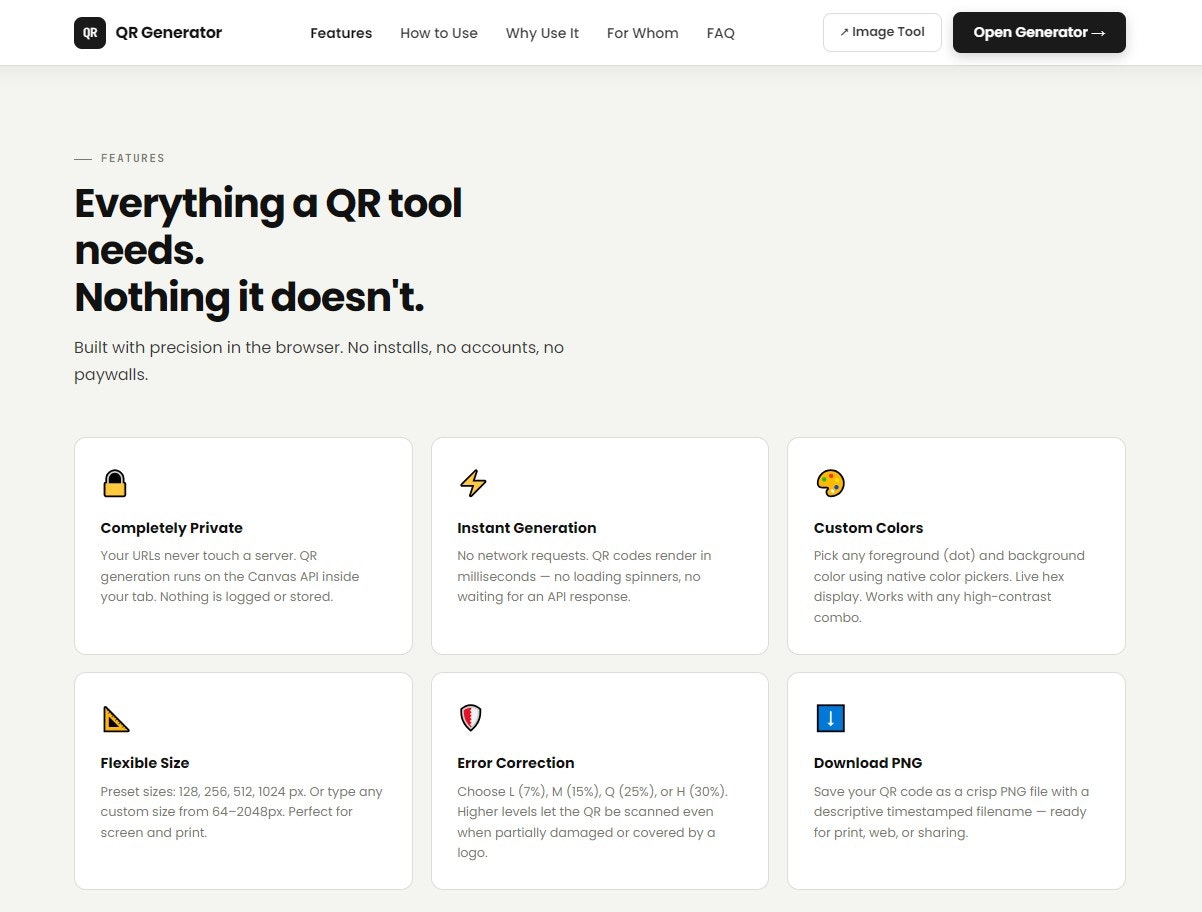Jump to the FAQ section
Image resolution: width=1202 pixels, height=912 pixels.
tap(720, 33)
